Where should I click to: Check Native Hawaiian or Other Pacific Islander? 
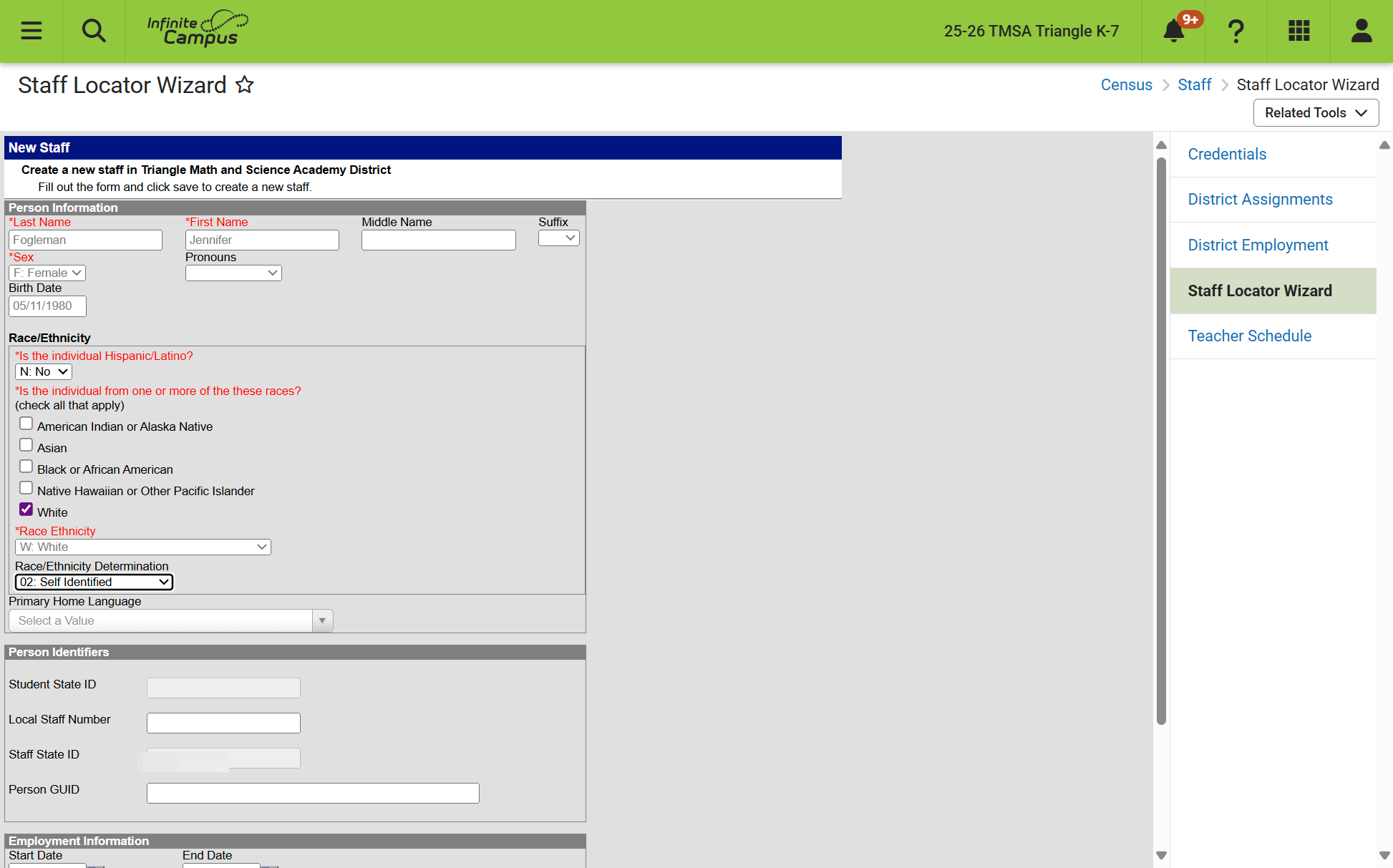pos(26,488)
